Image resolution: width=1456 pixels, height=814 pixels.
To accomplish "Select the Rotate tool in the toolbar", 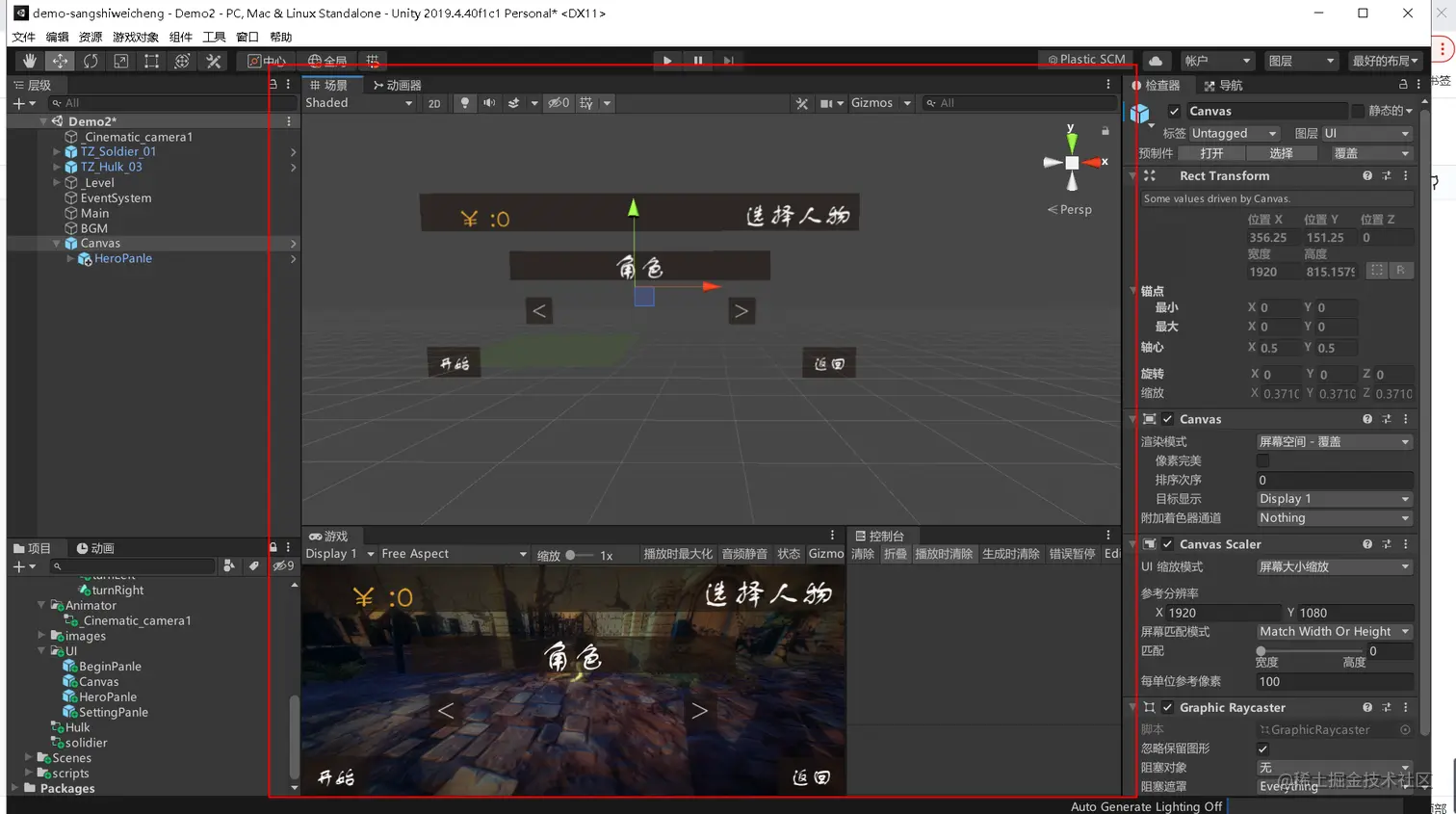I will coord(91,61).
